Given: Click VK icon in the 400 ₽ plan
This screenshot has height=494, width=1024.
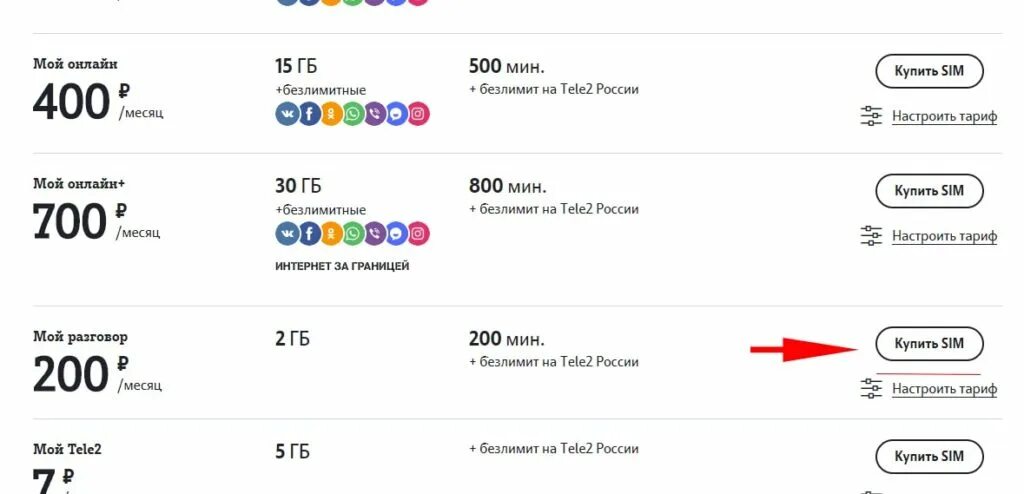Looking at the screenshot, I should click(286, 114).
